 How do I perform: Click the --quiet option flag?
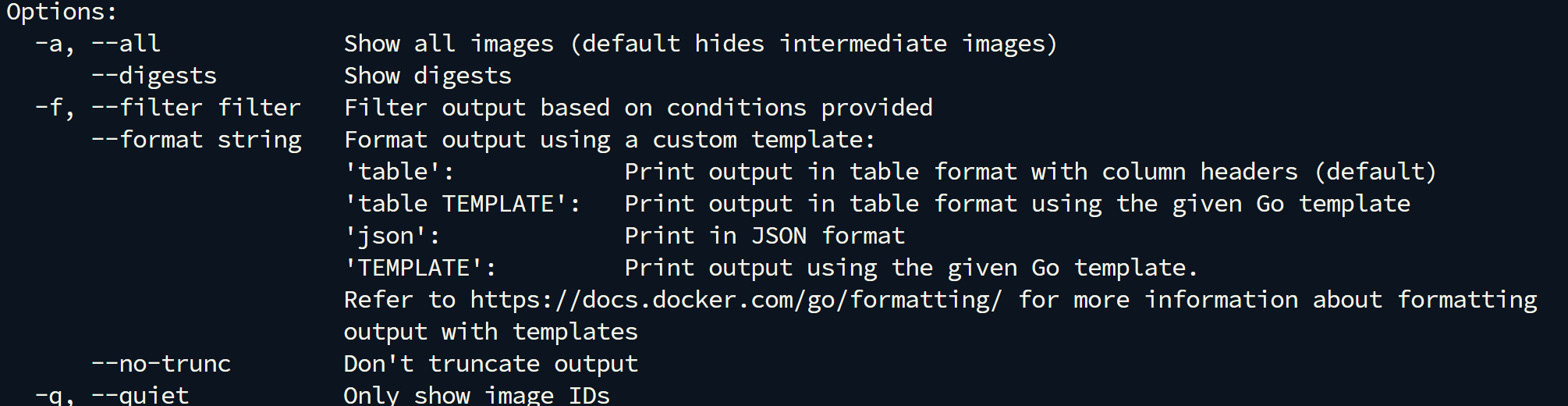140,395
